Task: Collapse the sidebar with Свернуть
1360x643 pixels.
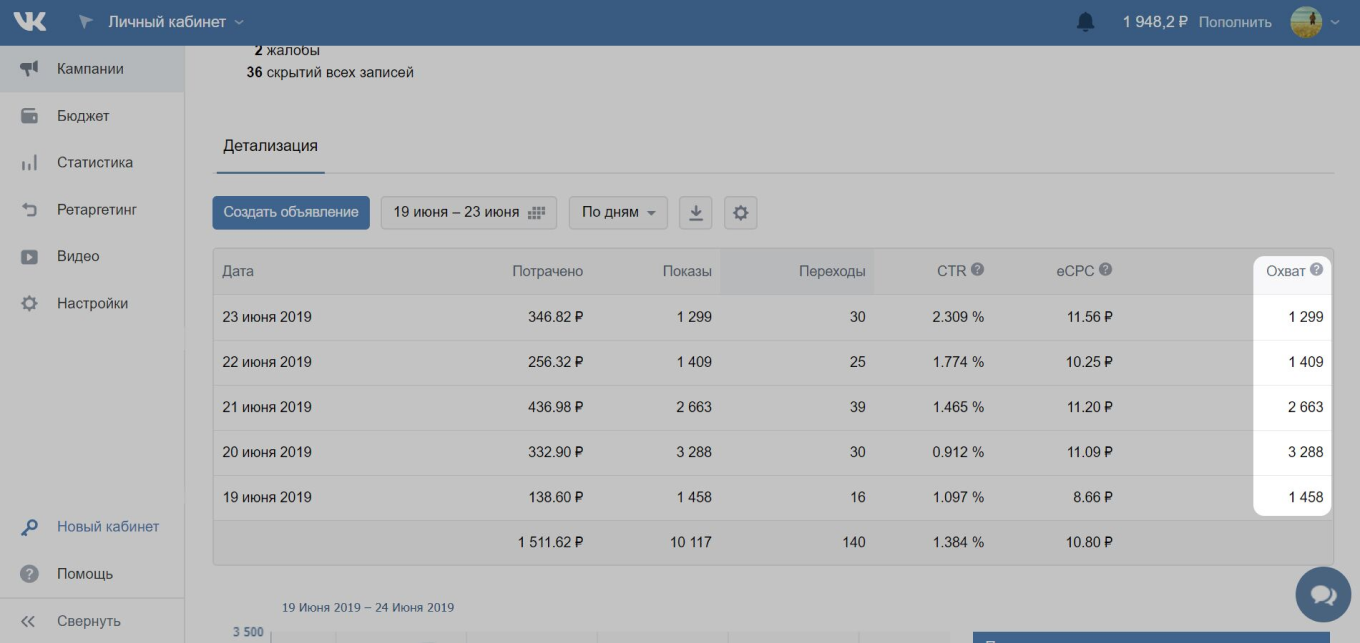Action: point(88,621)
